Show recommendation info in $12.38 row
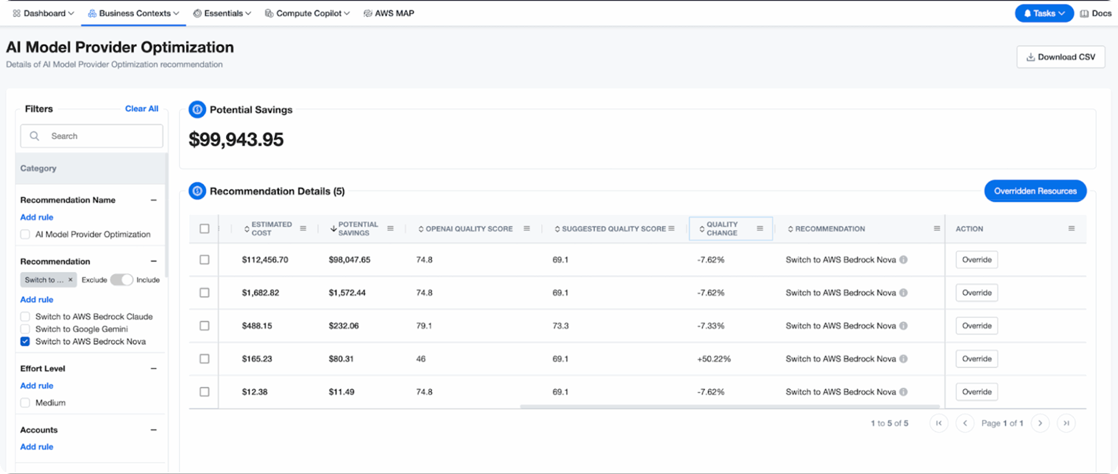The height and width of the screenshot is (474, 1118). click(903, 391)
